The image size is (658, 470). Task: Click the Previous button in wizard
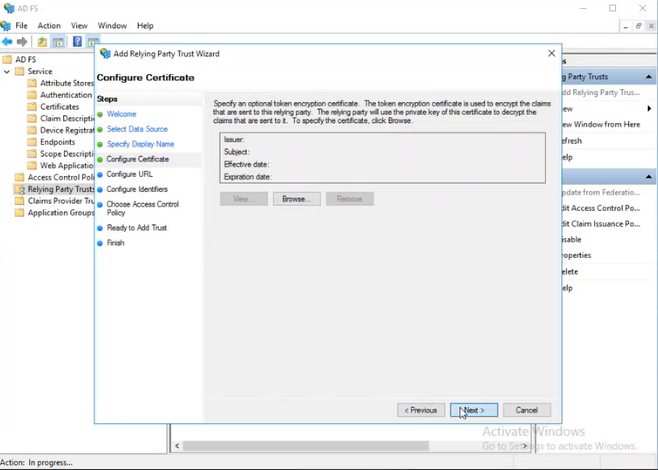tap(421, 410)
